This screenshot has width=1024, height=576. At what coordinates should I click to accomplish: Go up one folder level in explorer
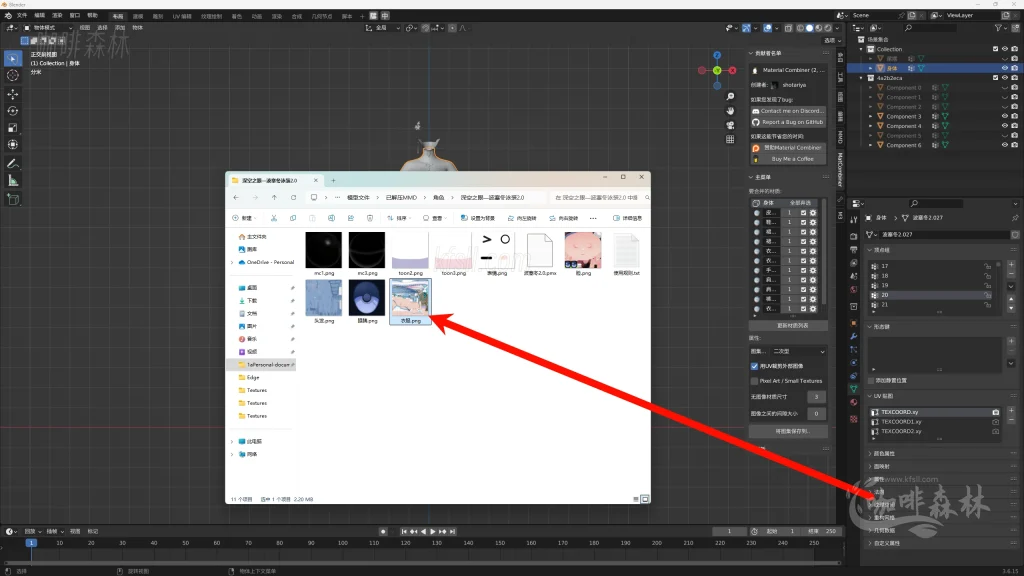pyautogui.click(x=274, y=197)
